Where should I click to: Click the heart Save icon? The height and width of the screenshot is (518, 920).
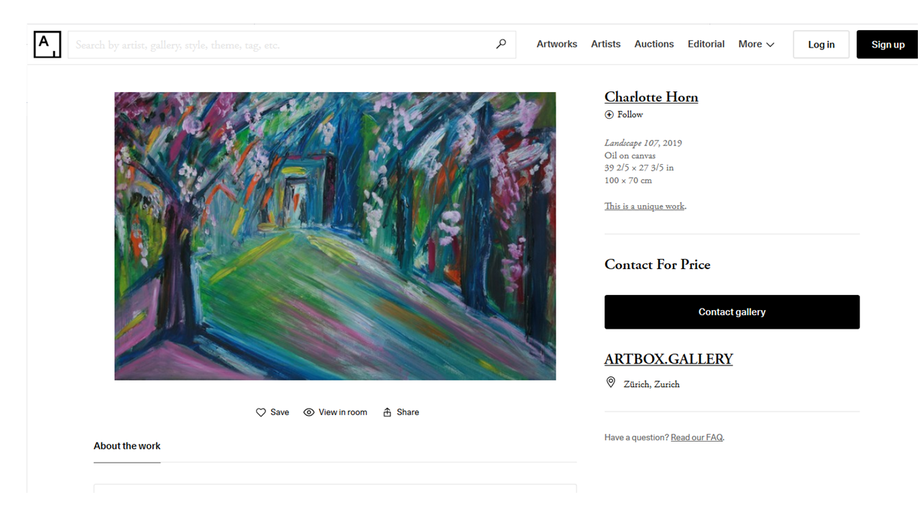pyautogui.click(x=261, y=412)
